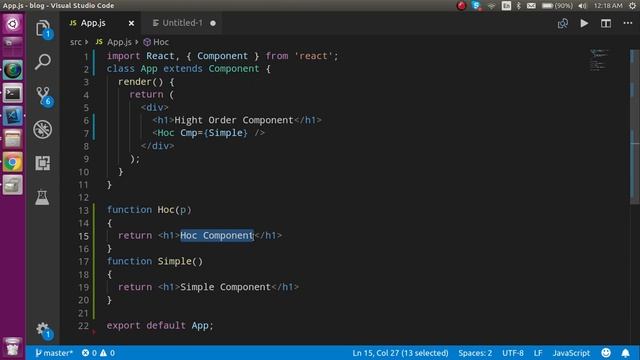
Task: Open the 12:18 AM clock menu
Action: (x=608, y=6)
